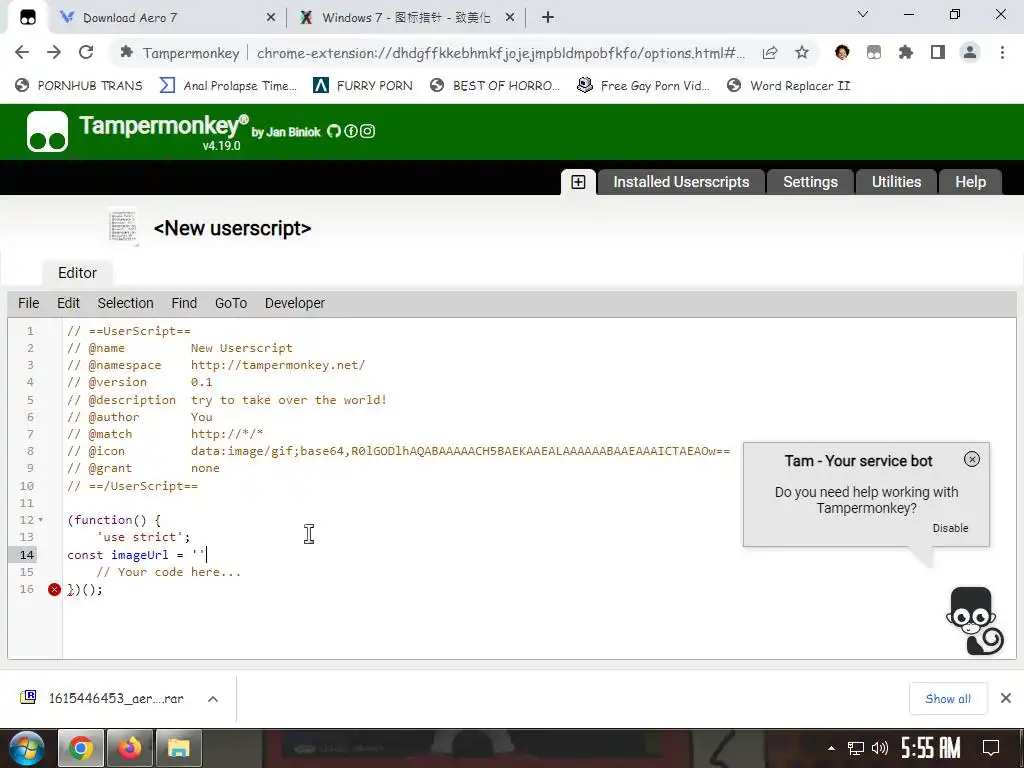
Task: Open the Word Replacer II bookmark
Action: click(789, 86)
